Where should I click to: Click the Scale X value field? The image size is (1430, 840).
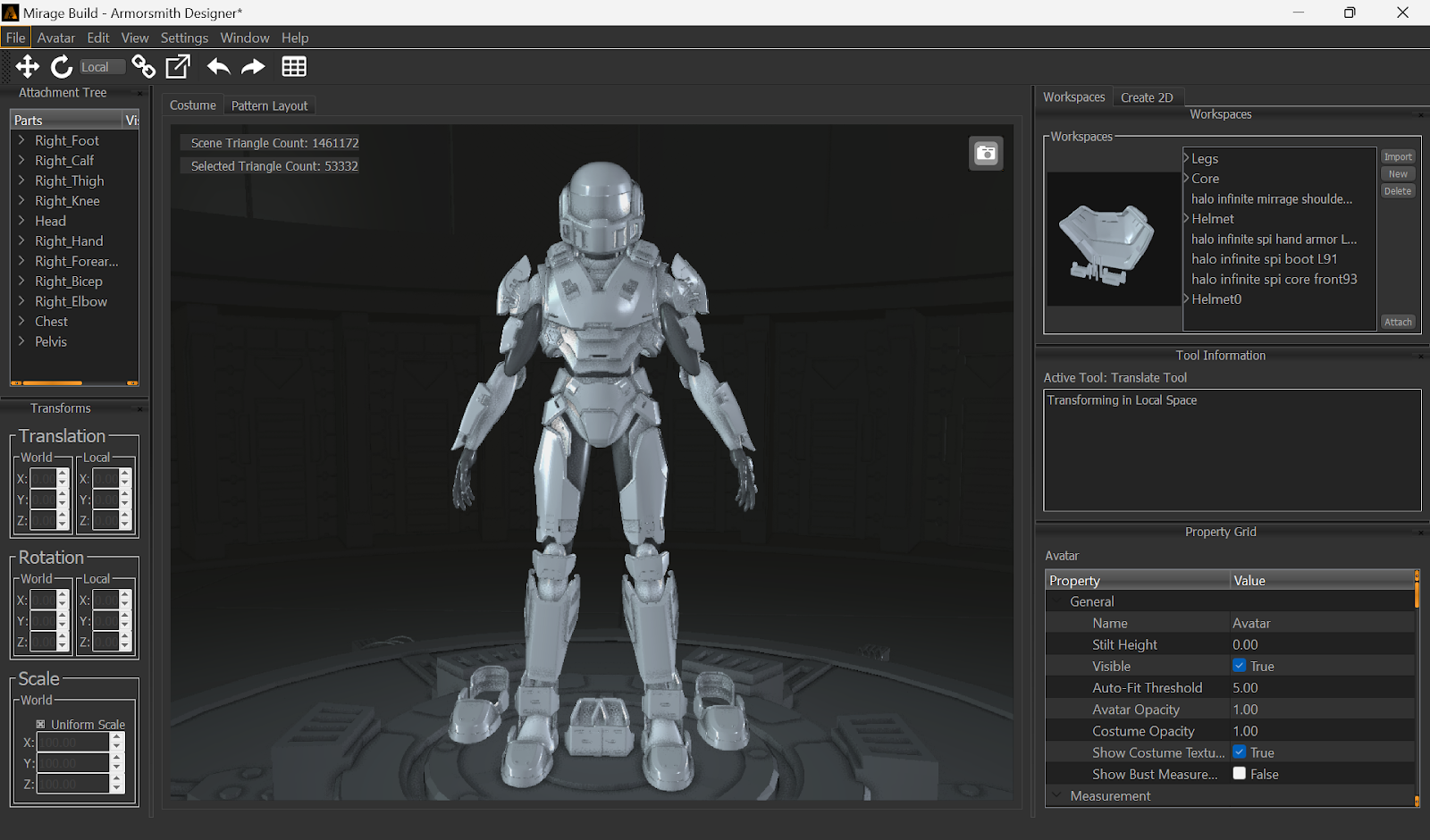(72, 743)
